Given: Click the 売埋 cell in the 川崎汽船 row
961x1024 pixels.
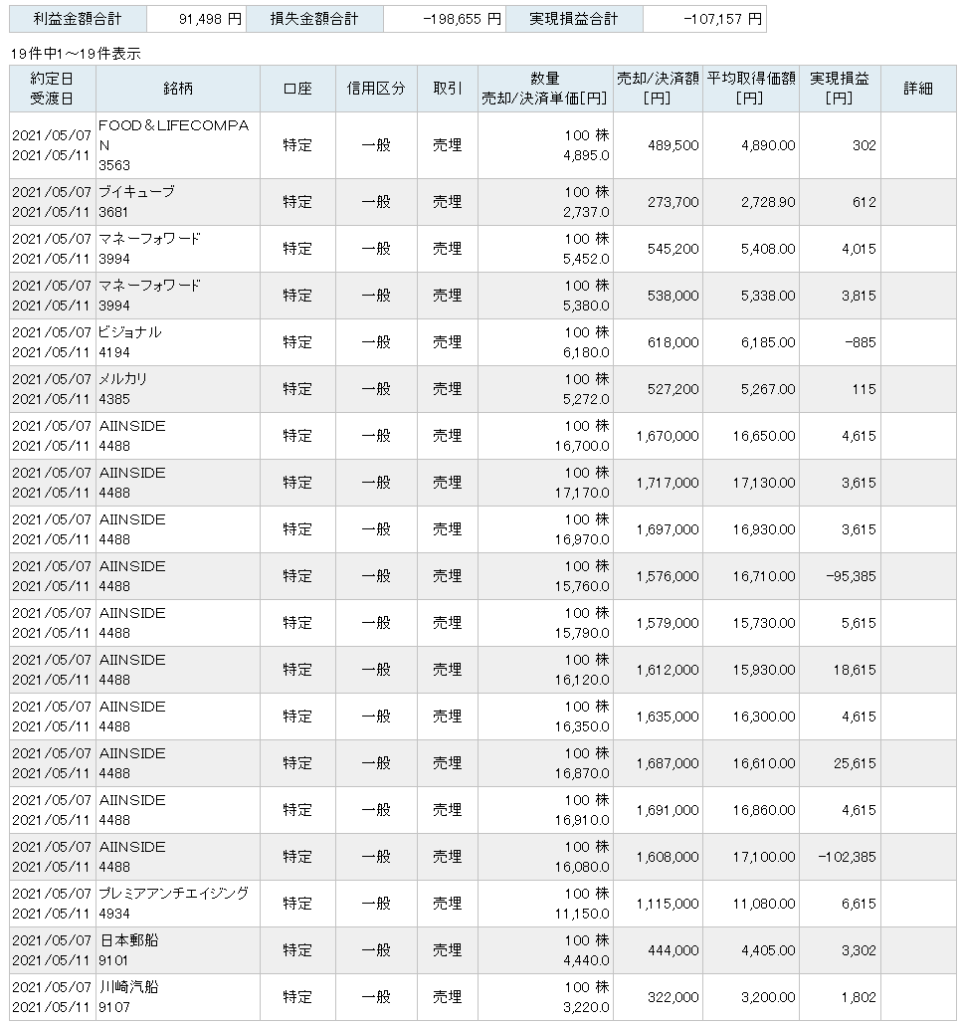Looking at the screenshot, I should [447, 997].
